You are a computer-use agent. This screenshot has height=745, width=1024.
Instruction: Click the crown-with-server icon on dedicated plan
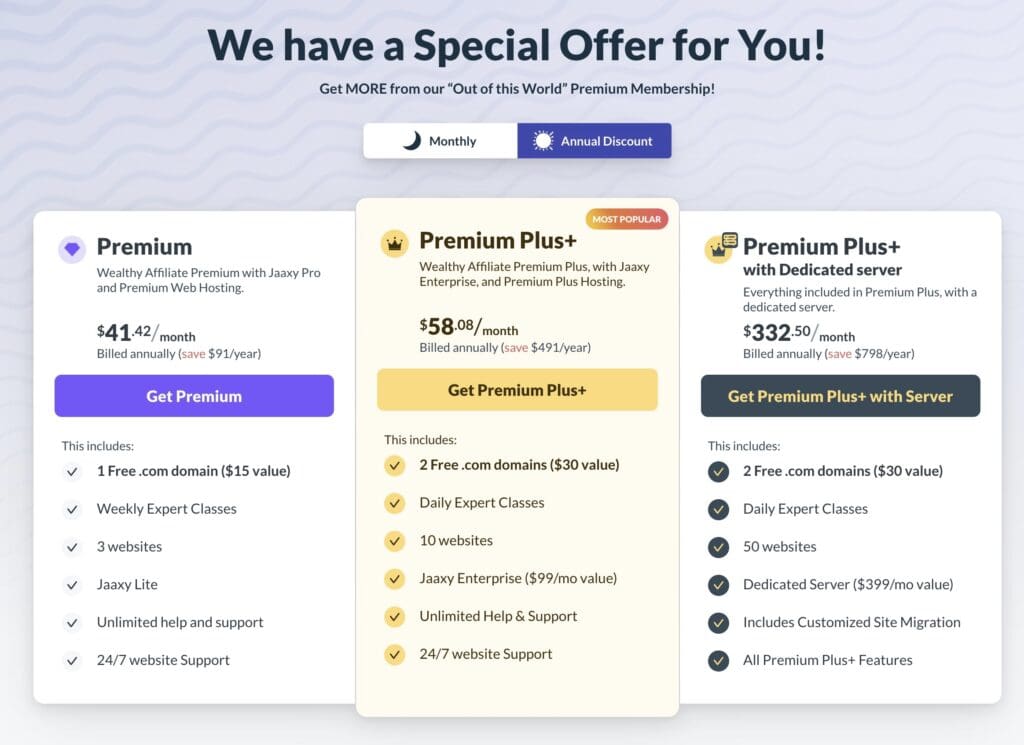pyautogui.click(x=721, y=247)
